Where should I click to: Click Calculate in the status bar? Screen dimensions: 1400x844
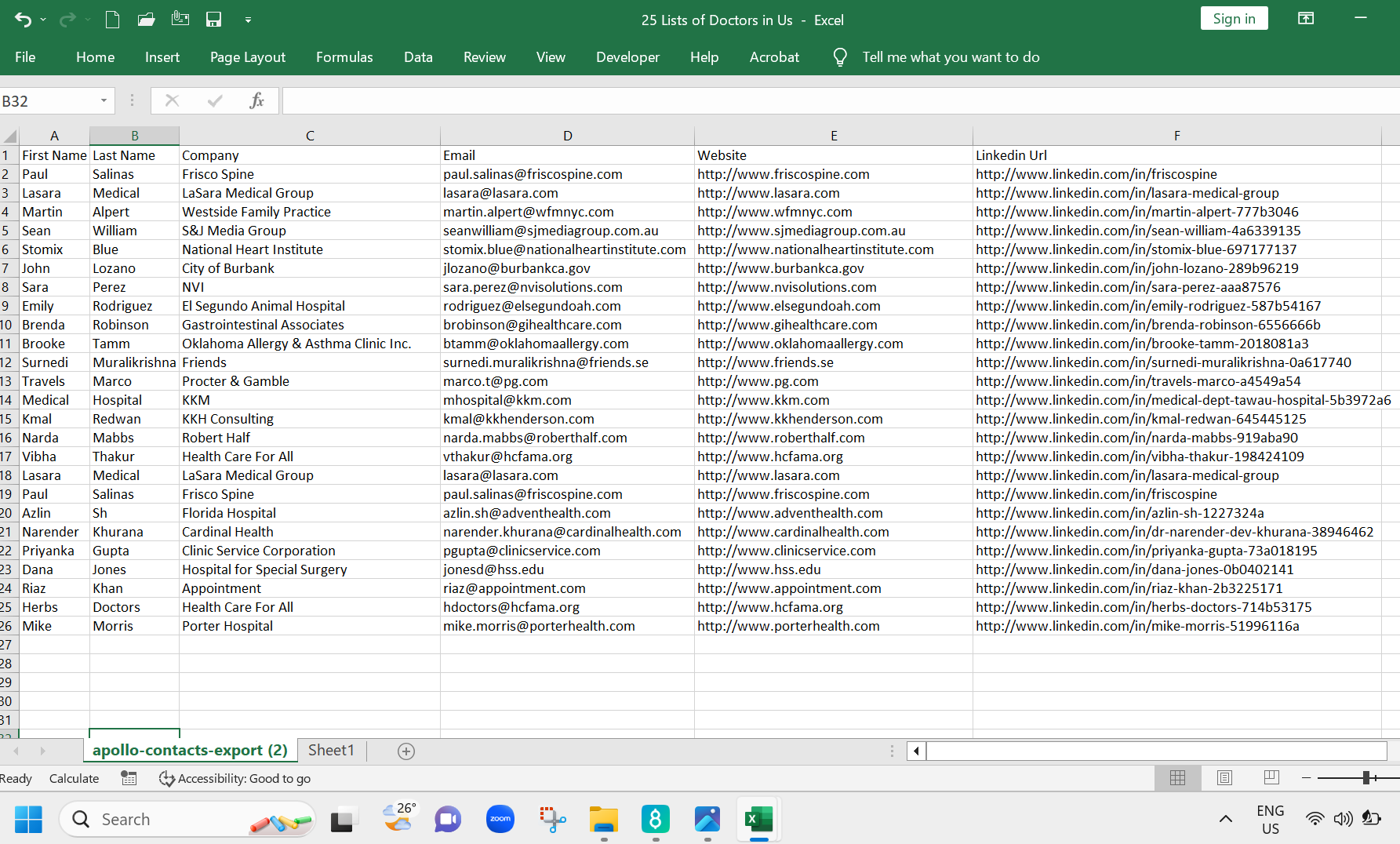click(x=74, y=778)
